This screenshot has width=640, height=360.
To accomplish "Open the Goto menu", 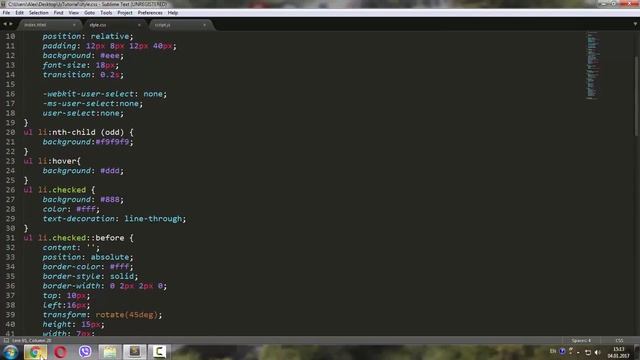I will (x=89, y=13).
